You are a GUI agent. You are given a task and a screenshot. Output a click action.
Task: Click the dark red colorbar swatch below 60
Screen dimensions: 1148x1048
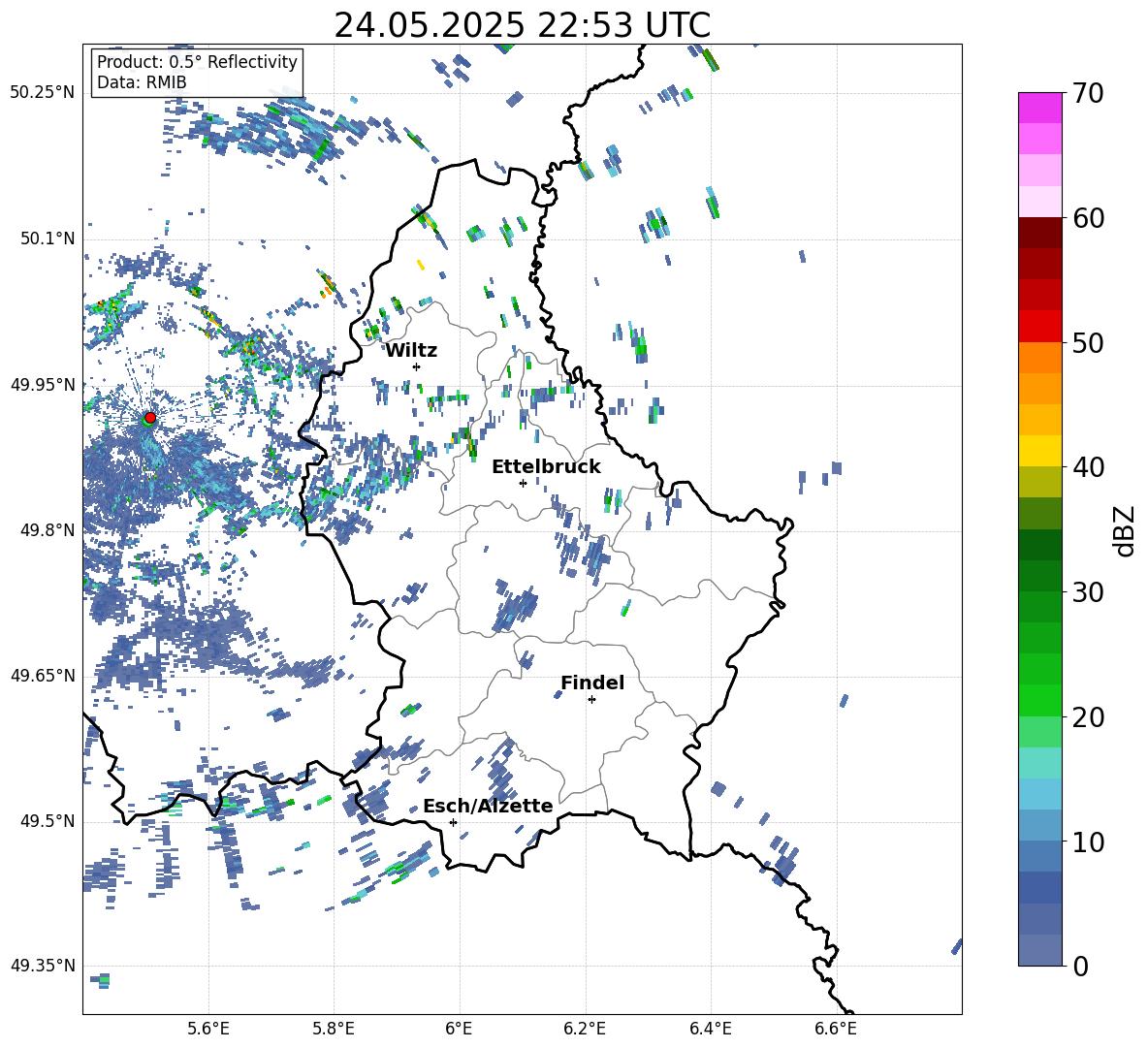(1039, 232)
